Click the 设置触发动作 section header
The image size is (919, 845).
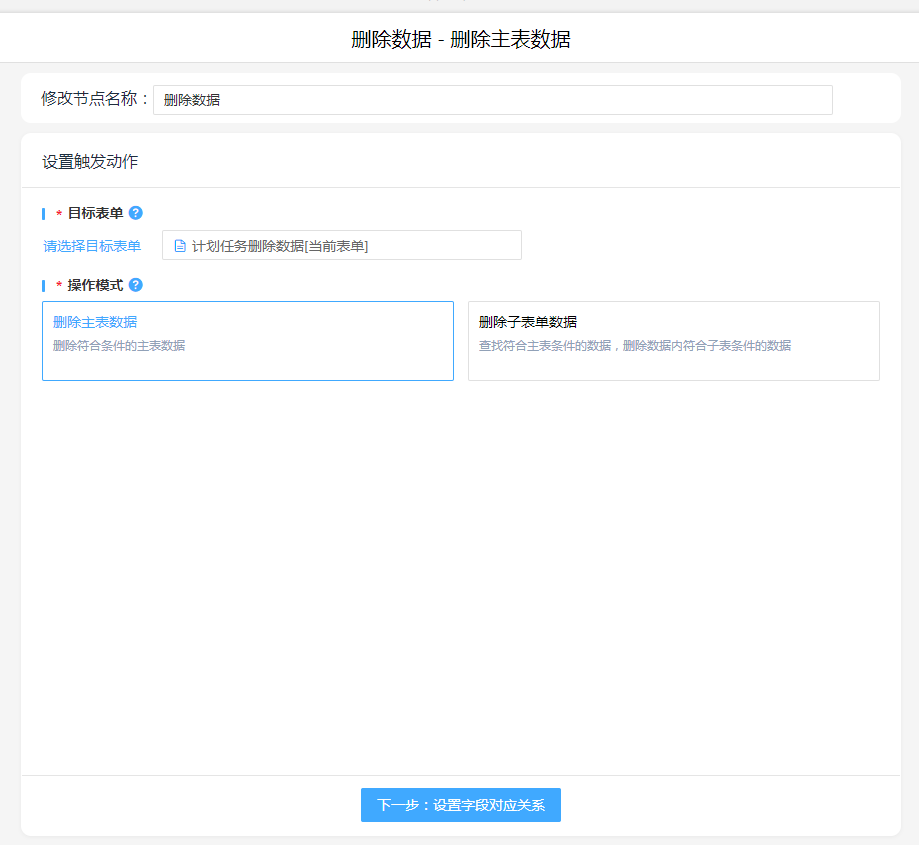90,161
